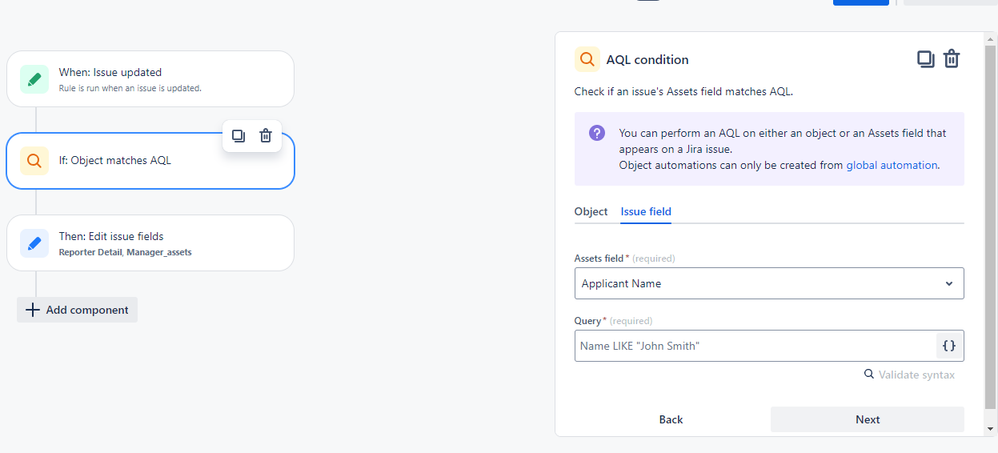Image resolution: width=998 pixels, height=453 pixels.
Task: Click the purple help question icon
Action: pyautogui.click(x=596, y=133)
